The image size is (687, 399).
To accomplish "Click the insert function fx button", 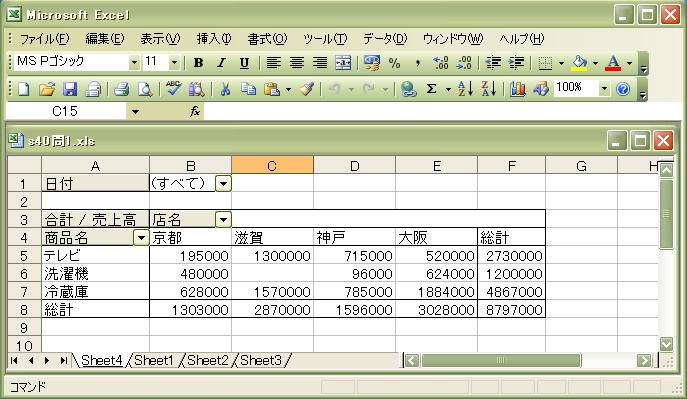I will coord(195,112).
